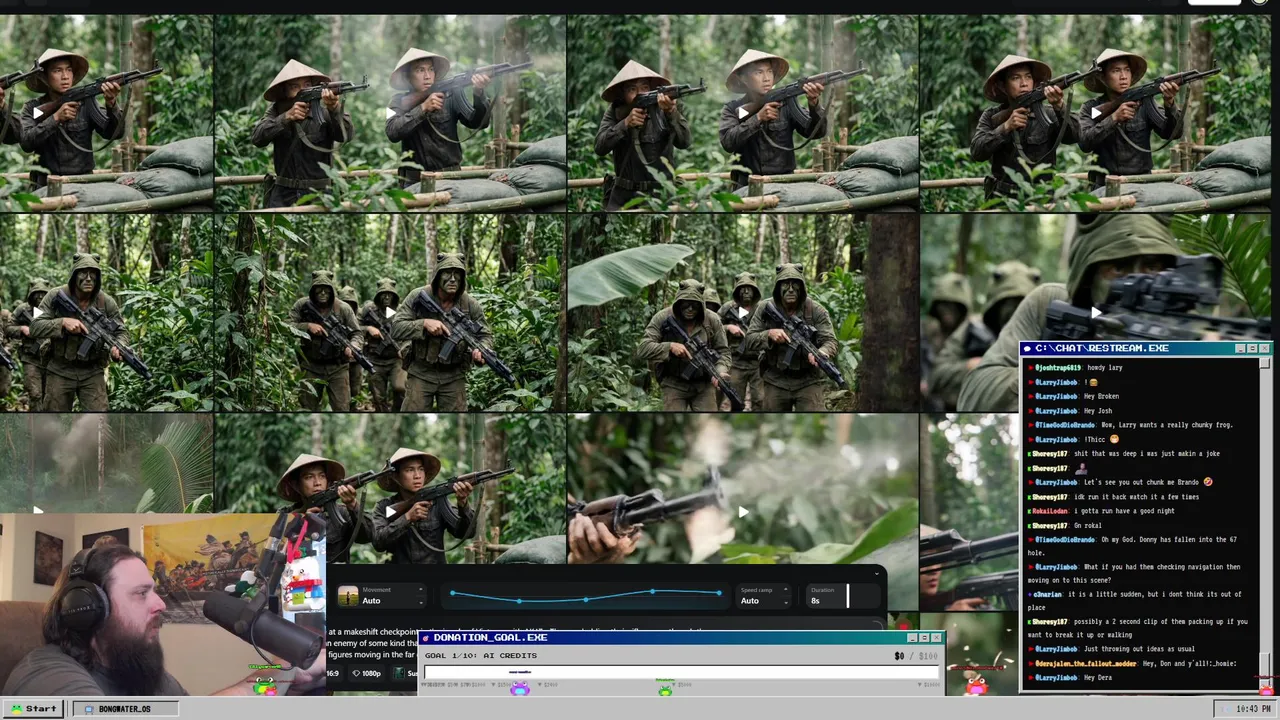Open the top-row far-right conical-hat soldiers thumbnail
The image size is (1280, 720).
(x=1097, y=113)
